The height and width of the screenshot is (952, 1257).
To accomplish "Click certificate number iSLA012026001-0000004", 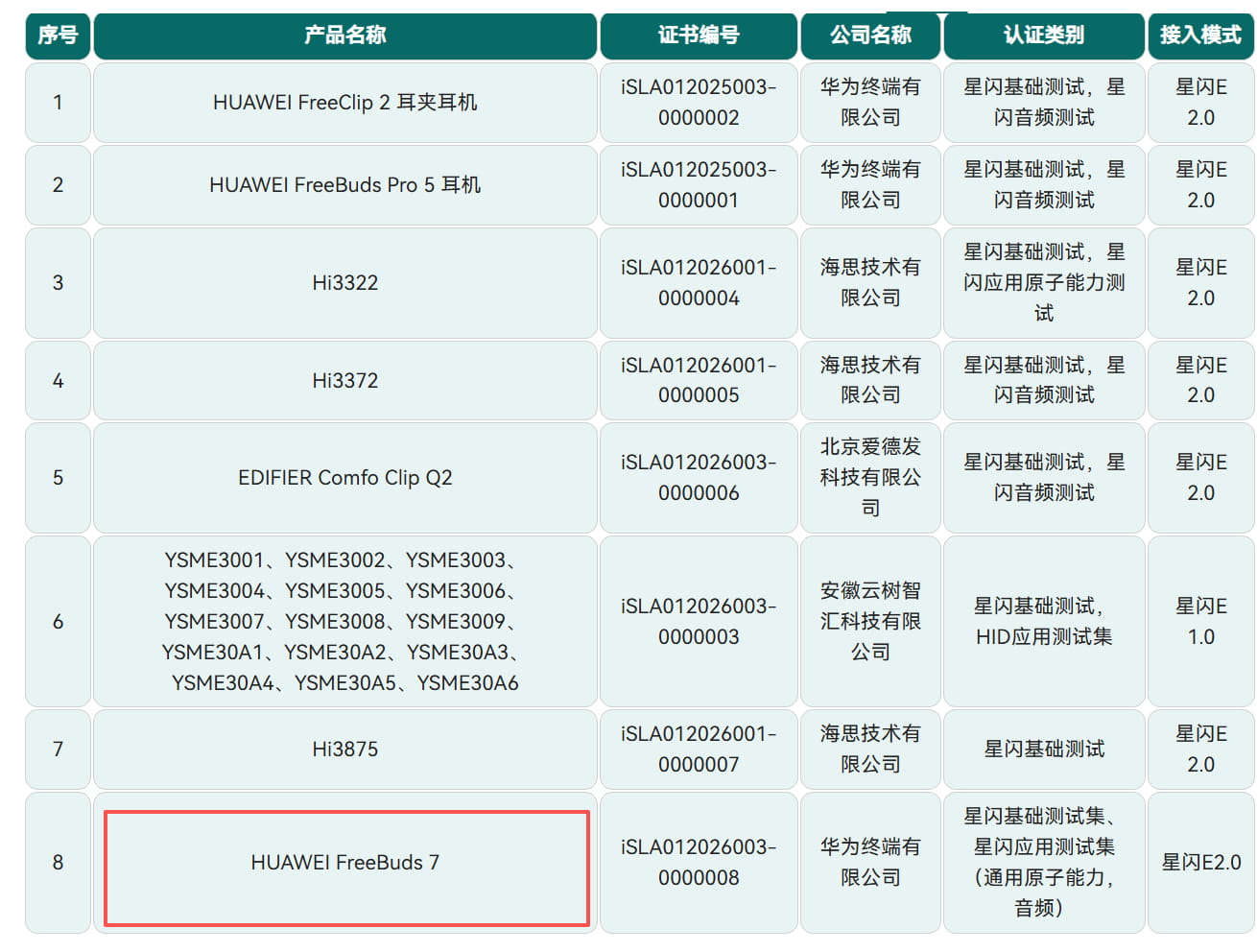I will 699,283.
